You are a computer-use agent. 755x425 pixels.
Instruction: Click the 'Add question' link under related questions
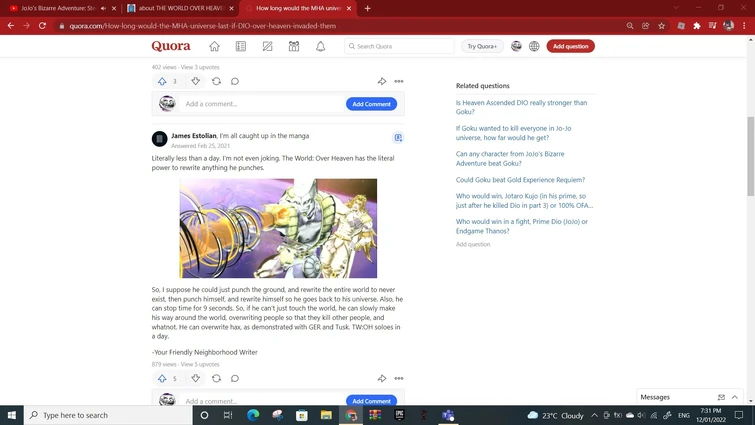473,244
